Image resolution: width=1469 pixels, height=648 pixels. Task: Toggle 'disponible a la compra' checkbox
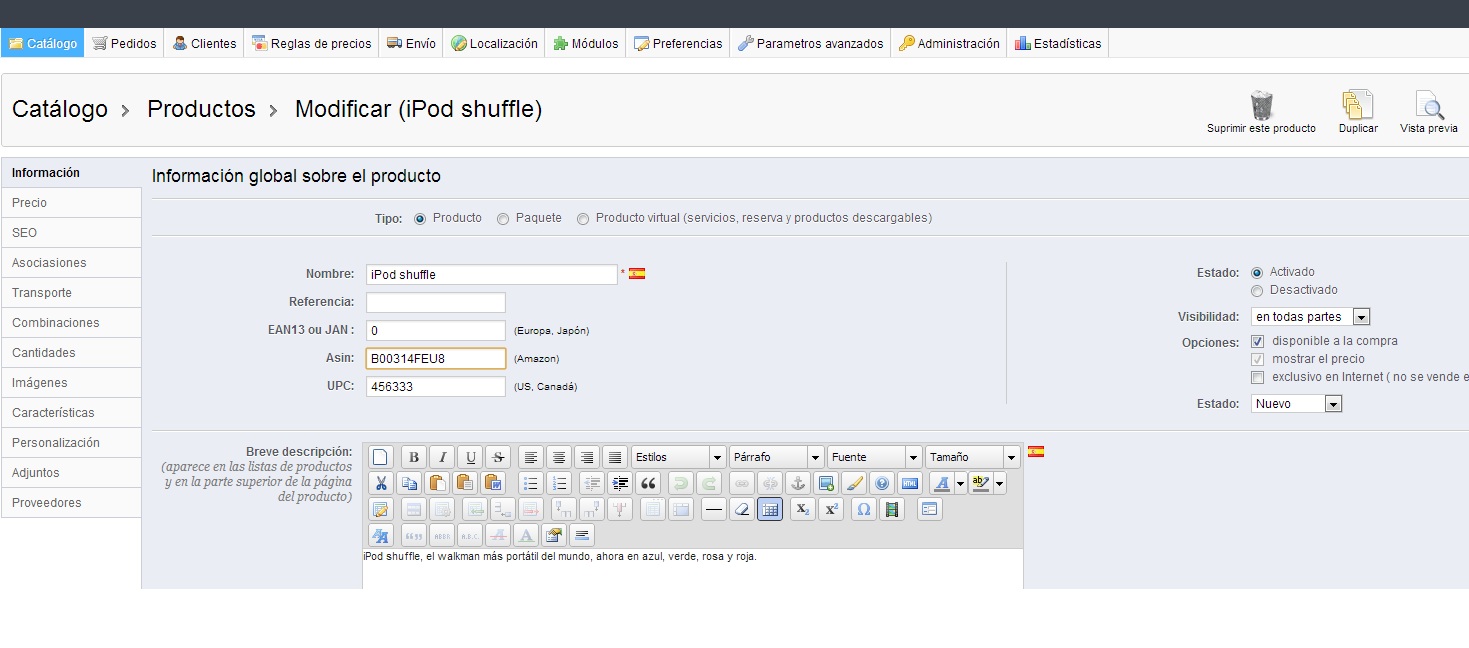[x=1258, y=342]
